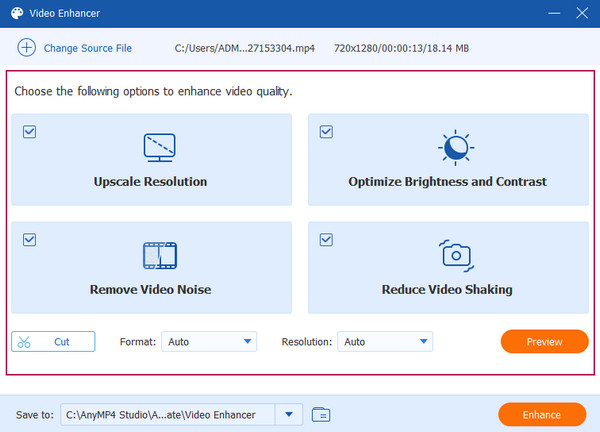This screenshot has height=432, width=600.
Task: Click the plus circle add-file icon
Action: [26, 48]
